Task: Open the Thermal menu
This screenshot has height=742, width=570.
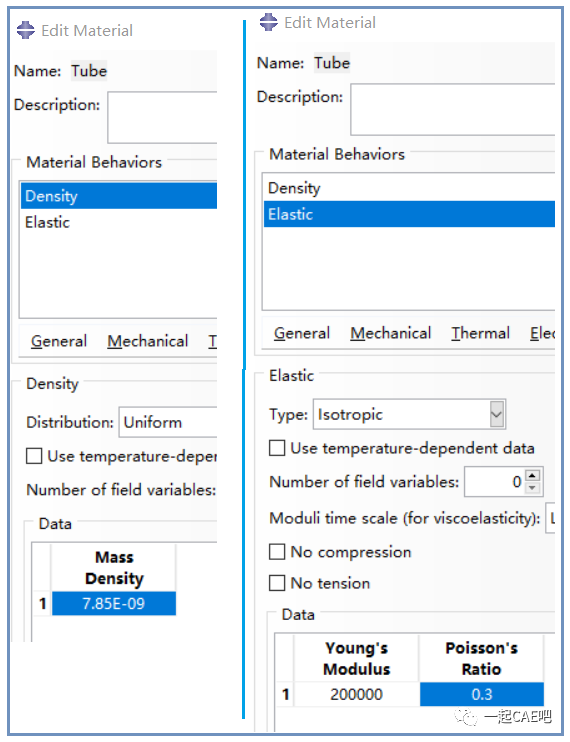Action: tap(481, 333)
